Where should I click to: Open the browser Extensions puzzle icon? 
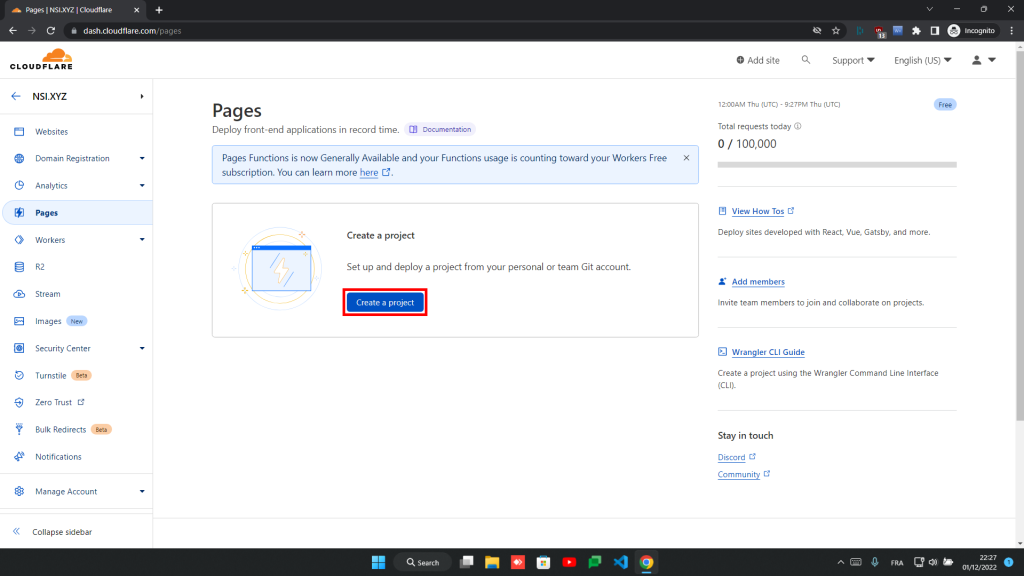[x=916, y=31]
